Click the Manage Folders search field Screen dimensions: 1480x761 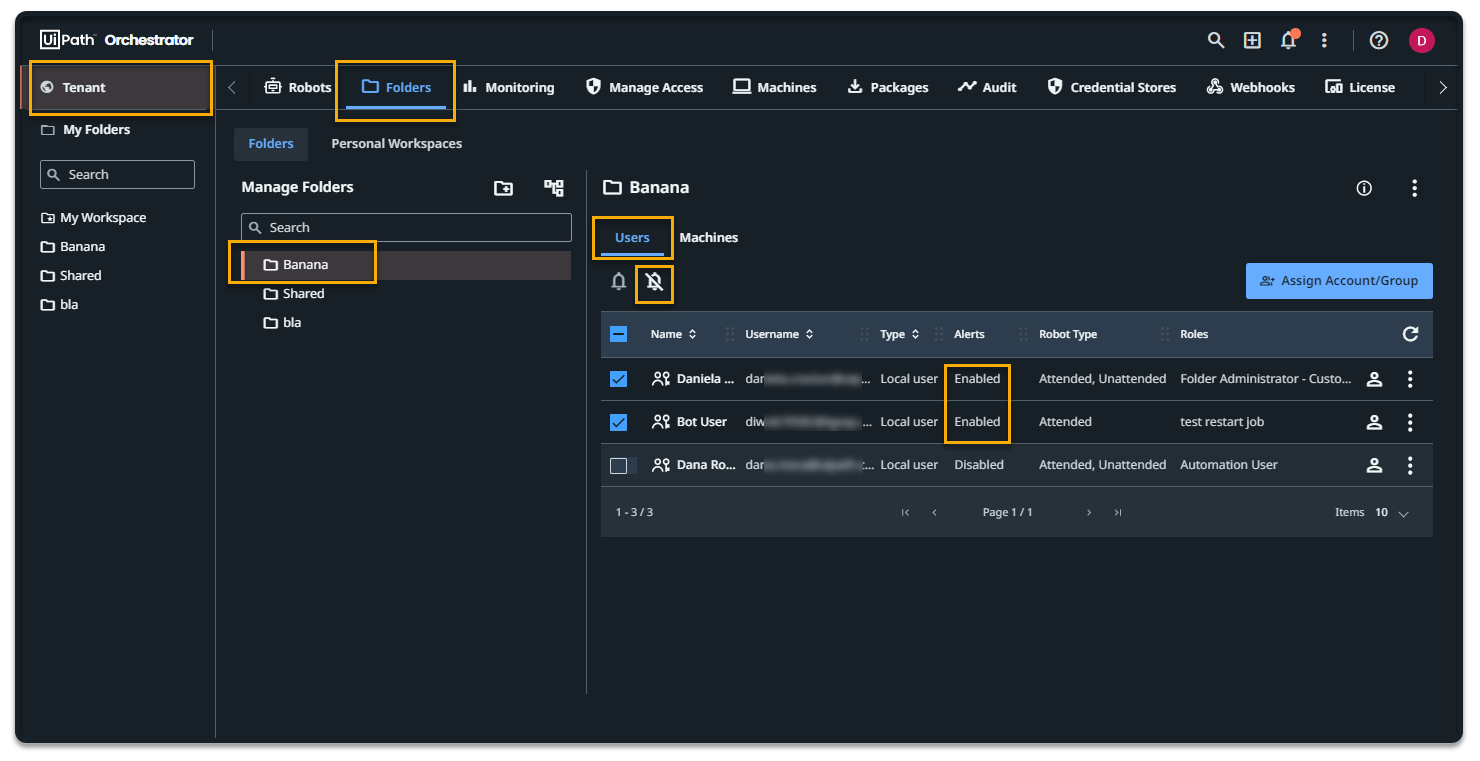(406, 227)
